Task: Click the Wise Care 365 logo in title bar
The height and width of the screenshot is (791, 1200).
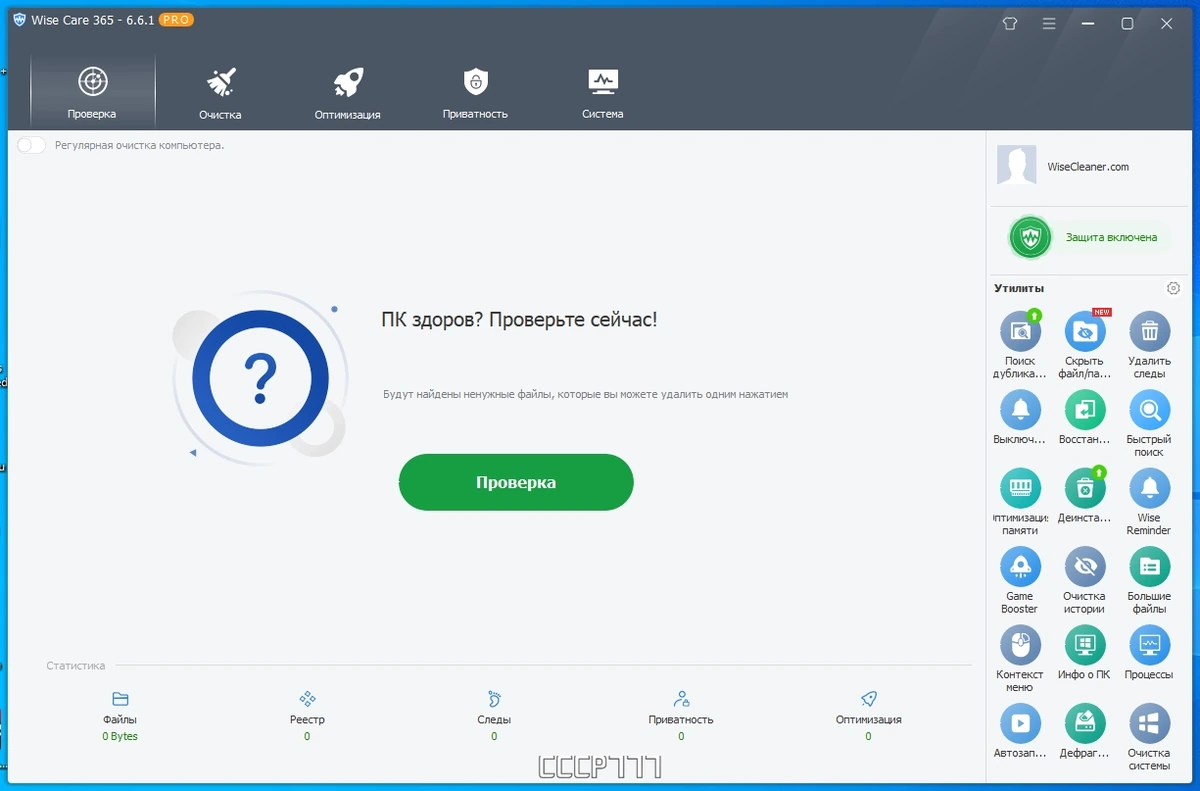Action: coord(19,20)
